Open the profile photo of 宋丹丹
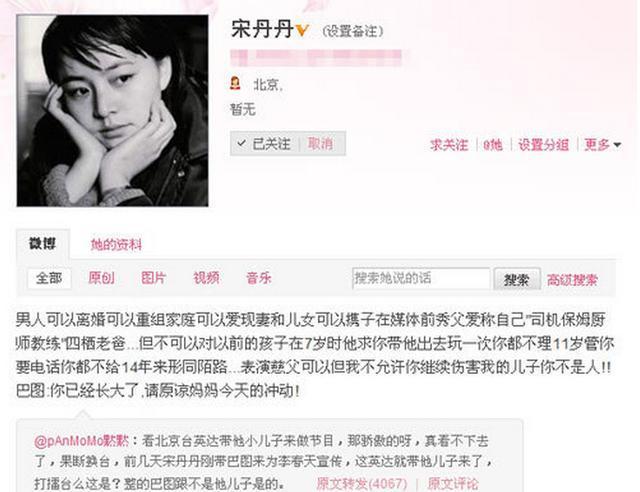 112,110
